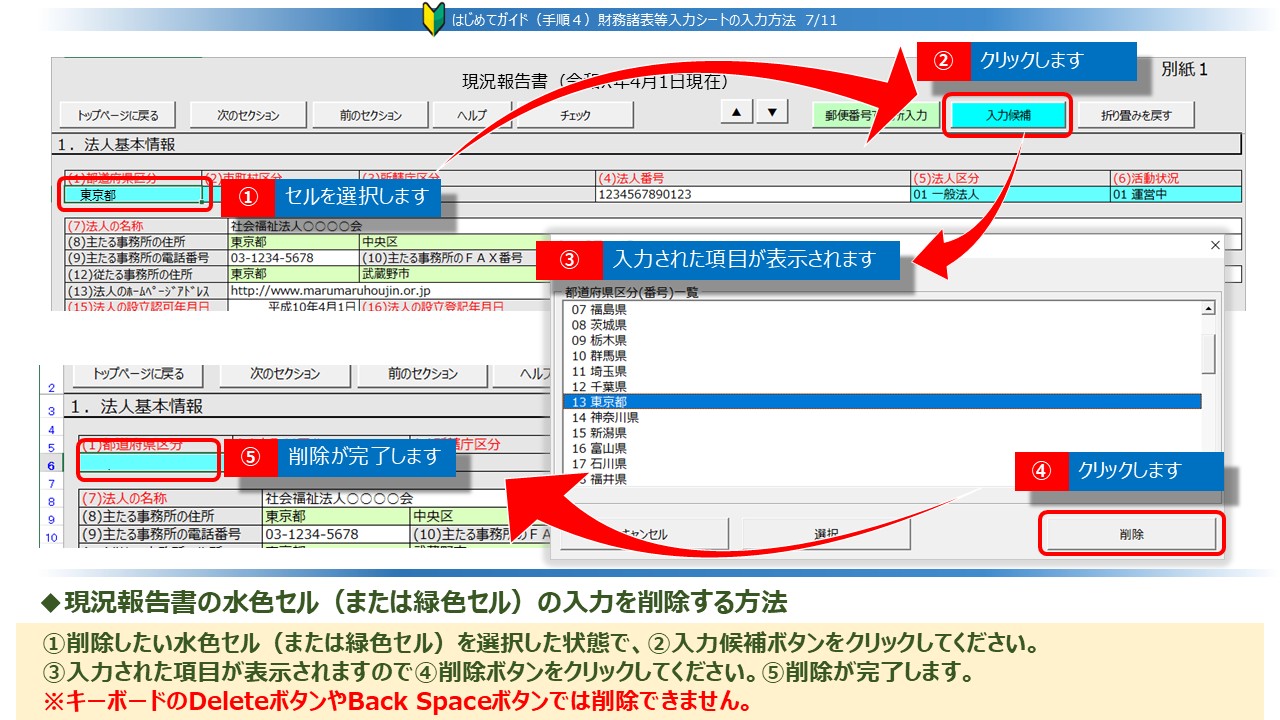This screenshot has width=1280, height=720.
Task: Select 13 東京都 in the prefecture list
Action: pos(880,402)
